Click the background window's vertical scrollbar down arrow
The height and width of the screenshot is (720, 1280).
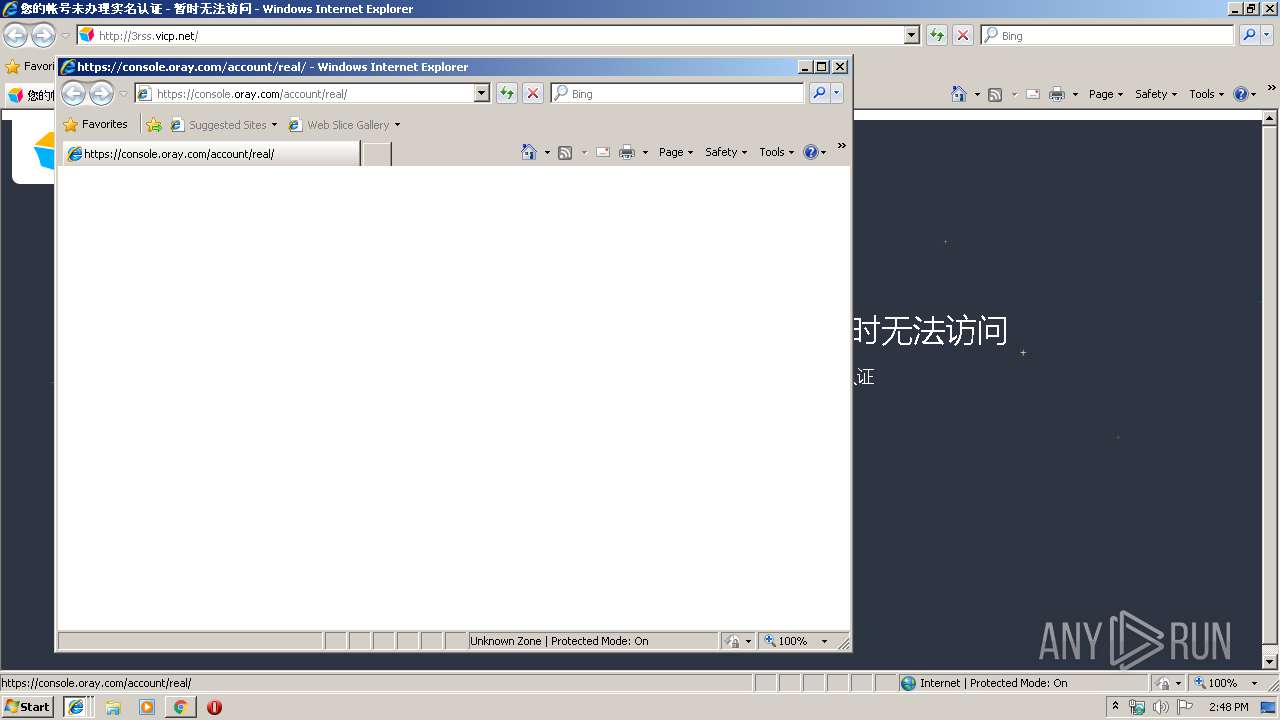[1271, 661]
